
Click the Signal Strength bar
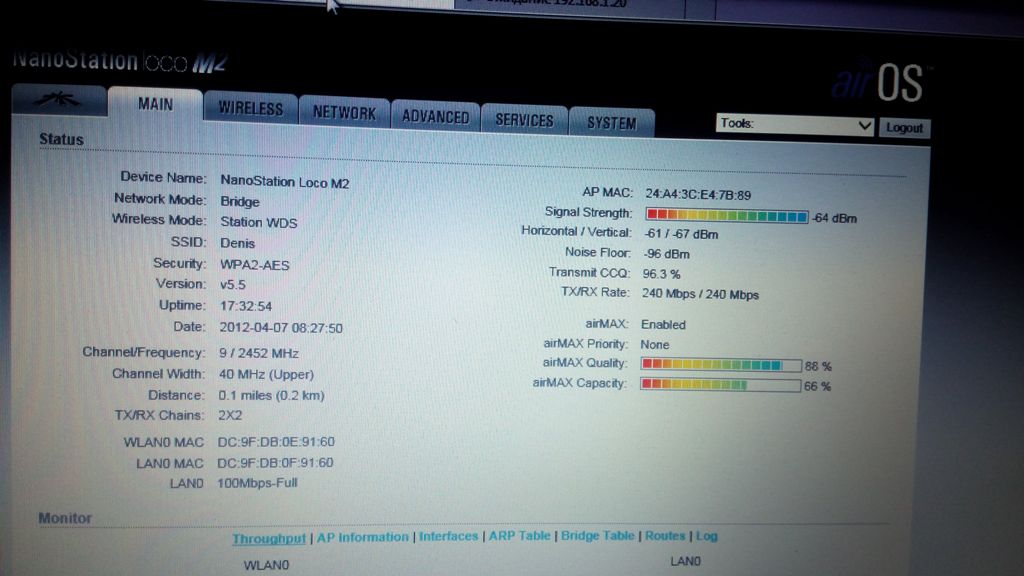coord(727,216)
